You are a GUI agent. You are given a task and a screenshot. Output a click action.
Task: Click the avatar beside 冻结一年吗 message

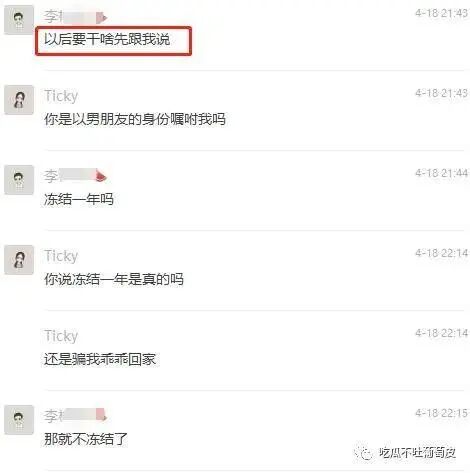(x=19, y=180)
